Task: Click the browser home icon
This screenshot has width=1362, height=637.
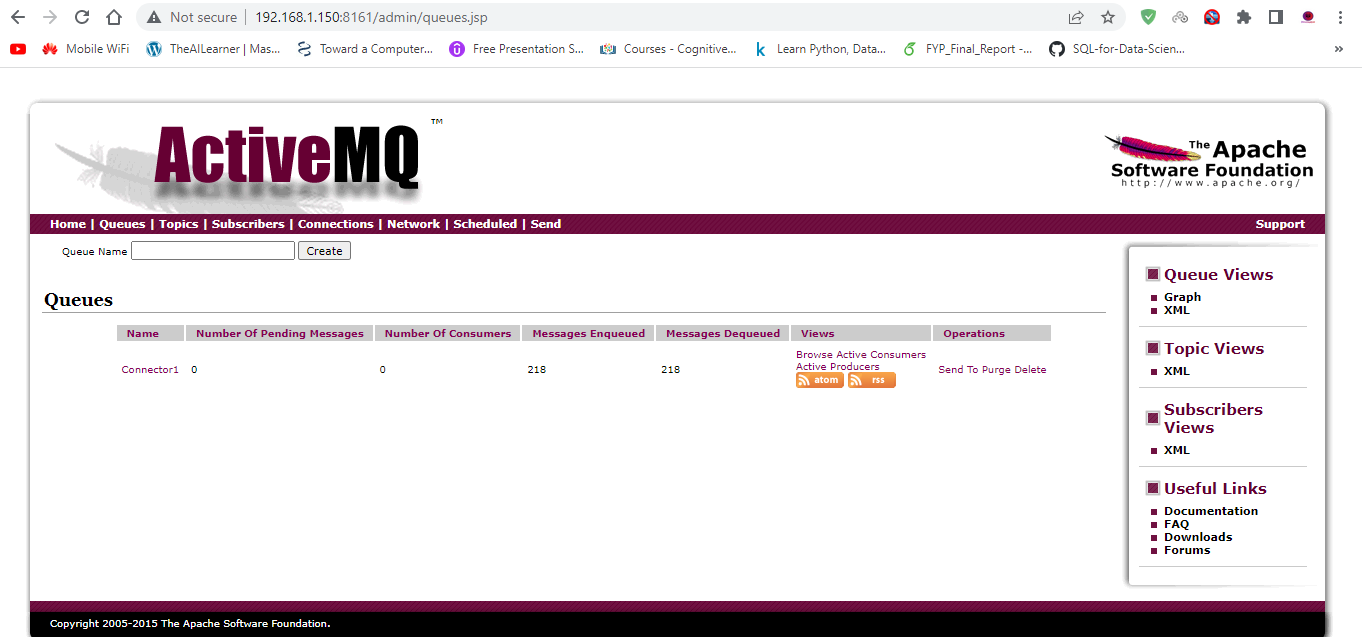Action: [114, 17]
